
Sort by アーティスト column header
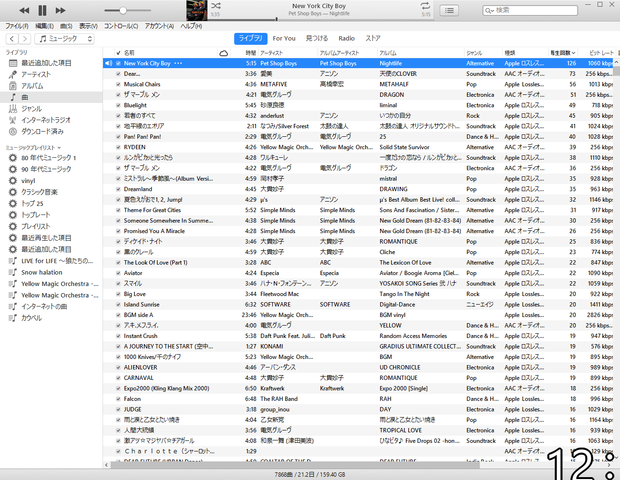click(271, 53)
